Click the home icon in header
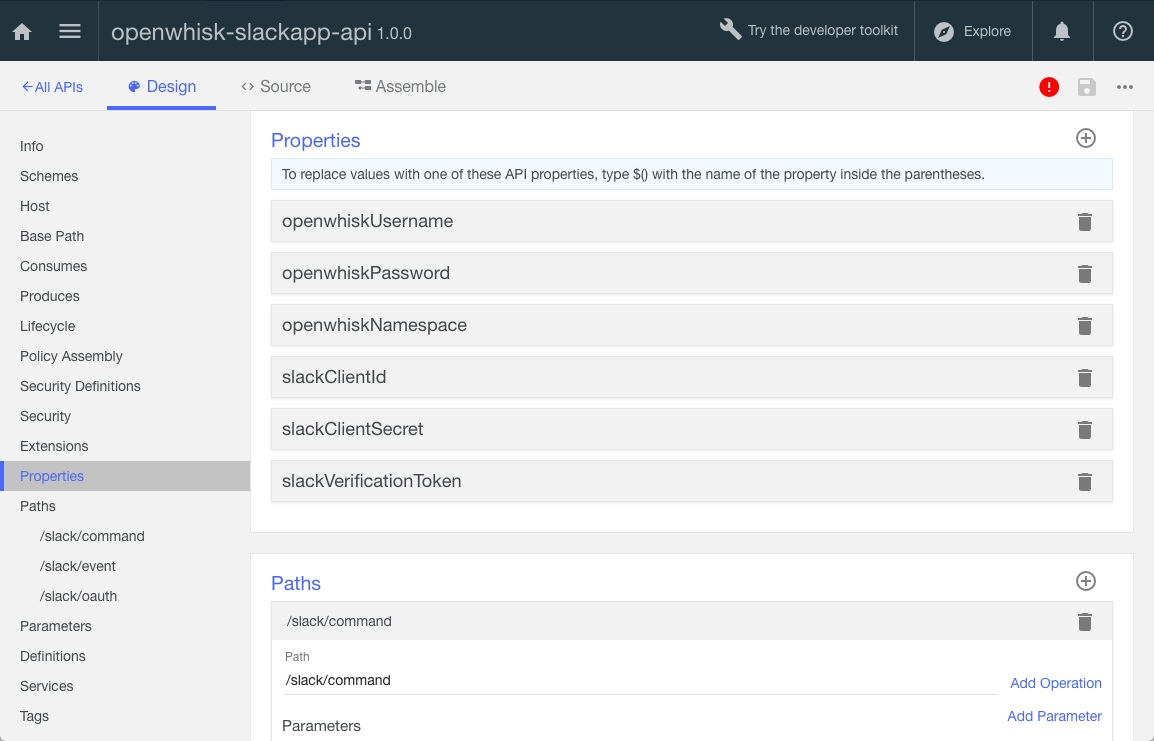 coord(22,31)
